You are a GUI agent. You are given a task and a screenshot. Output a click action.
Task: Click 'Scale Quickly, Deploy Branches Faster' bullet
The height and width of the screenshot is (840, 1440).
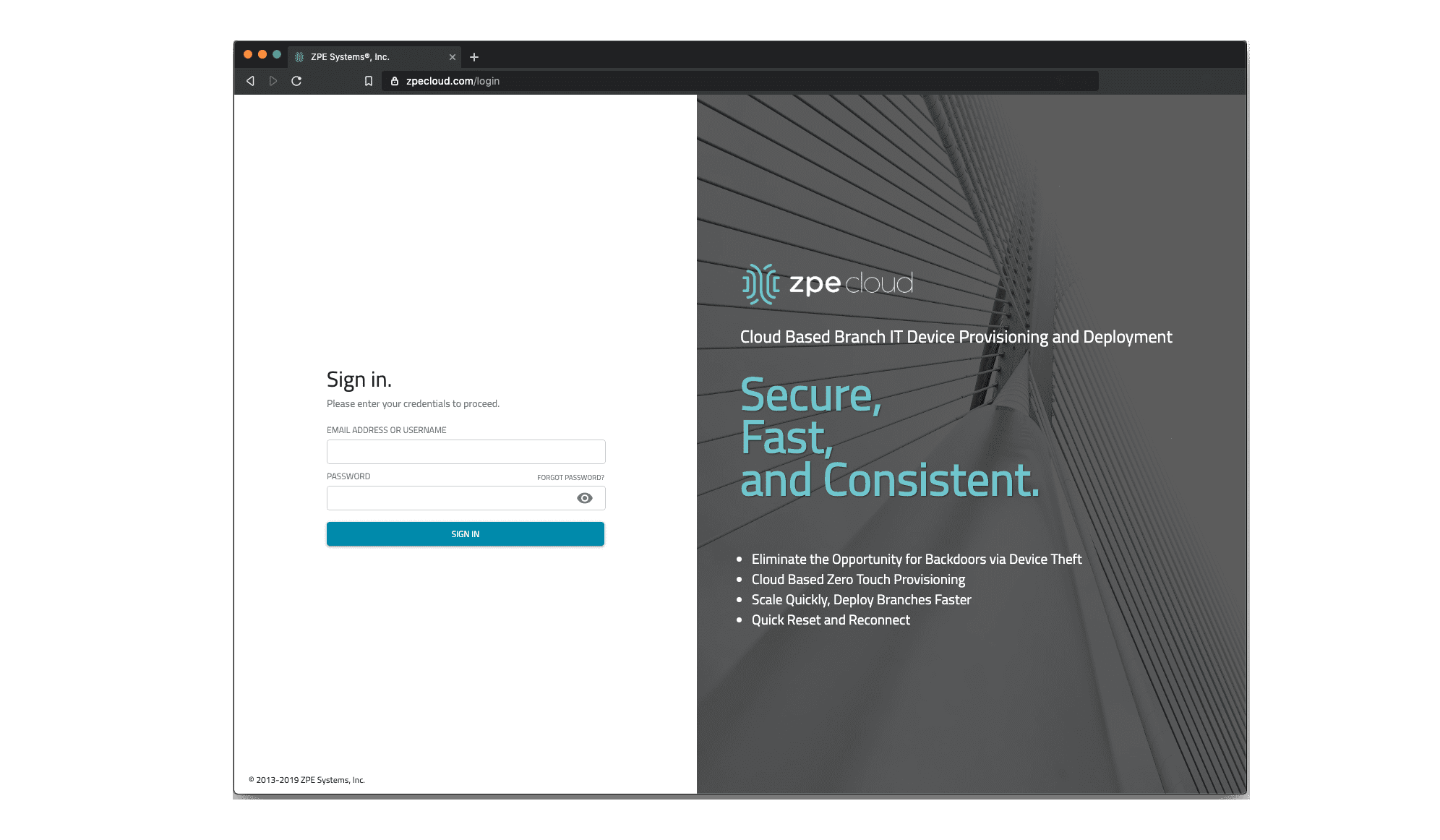(x=861, y=600)
